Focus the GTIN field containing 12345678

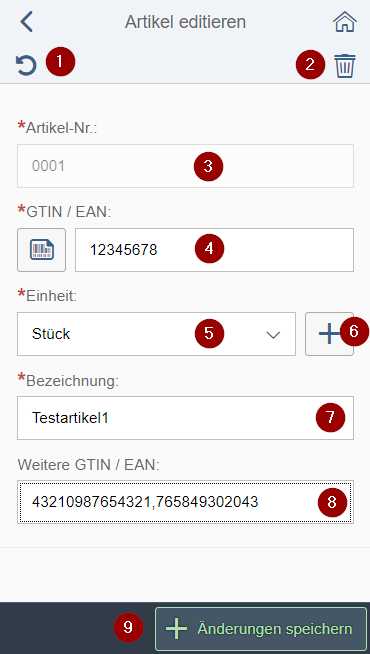[x=214, y=250]
